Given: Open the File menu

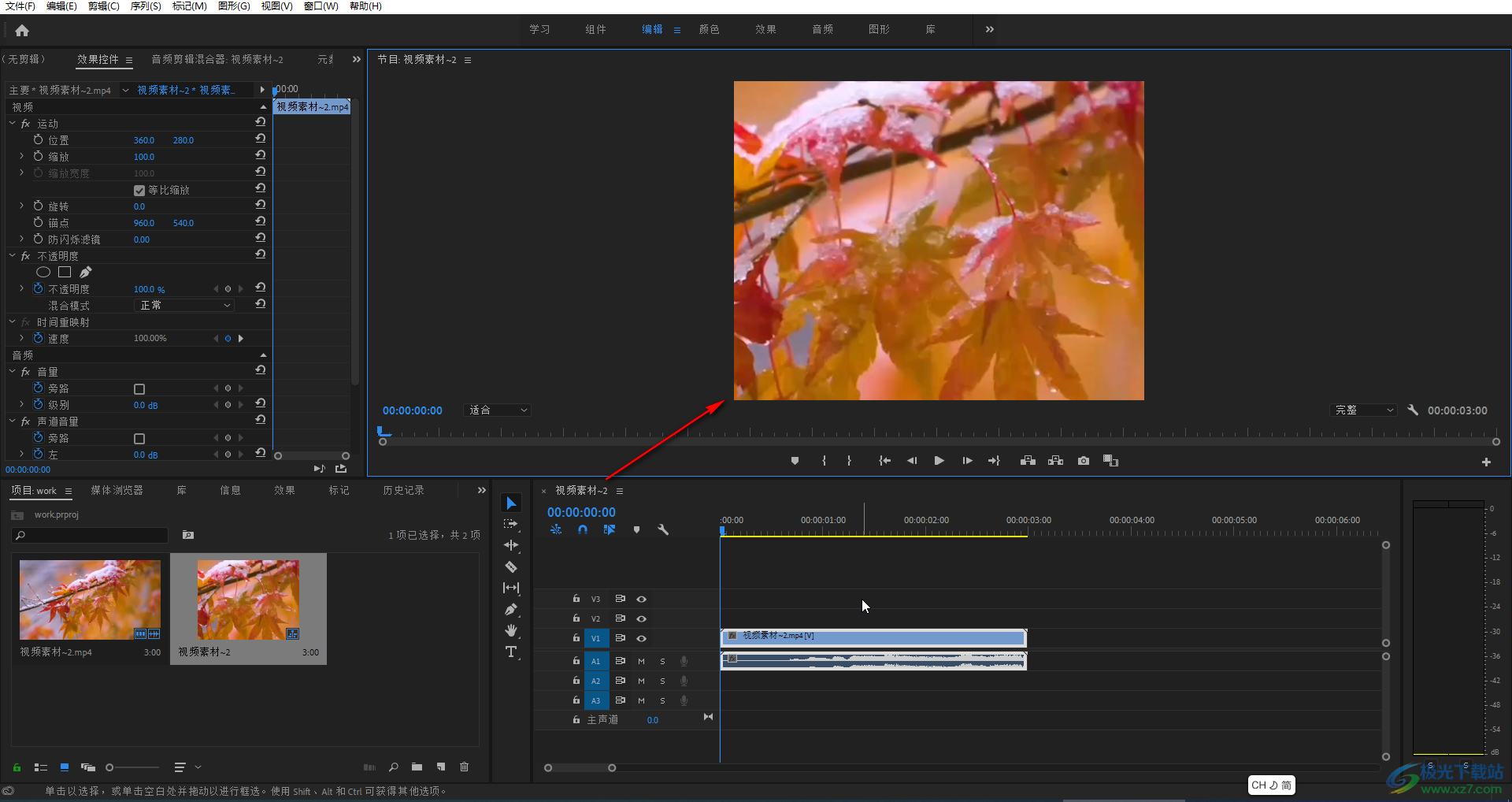Looking at the screenshot, I should pos(20,6).
